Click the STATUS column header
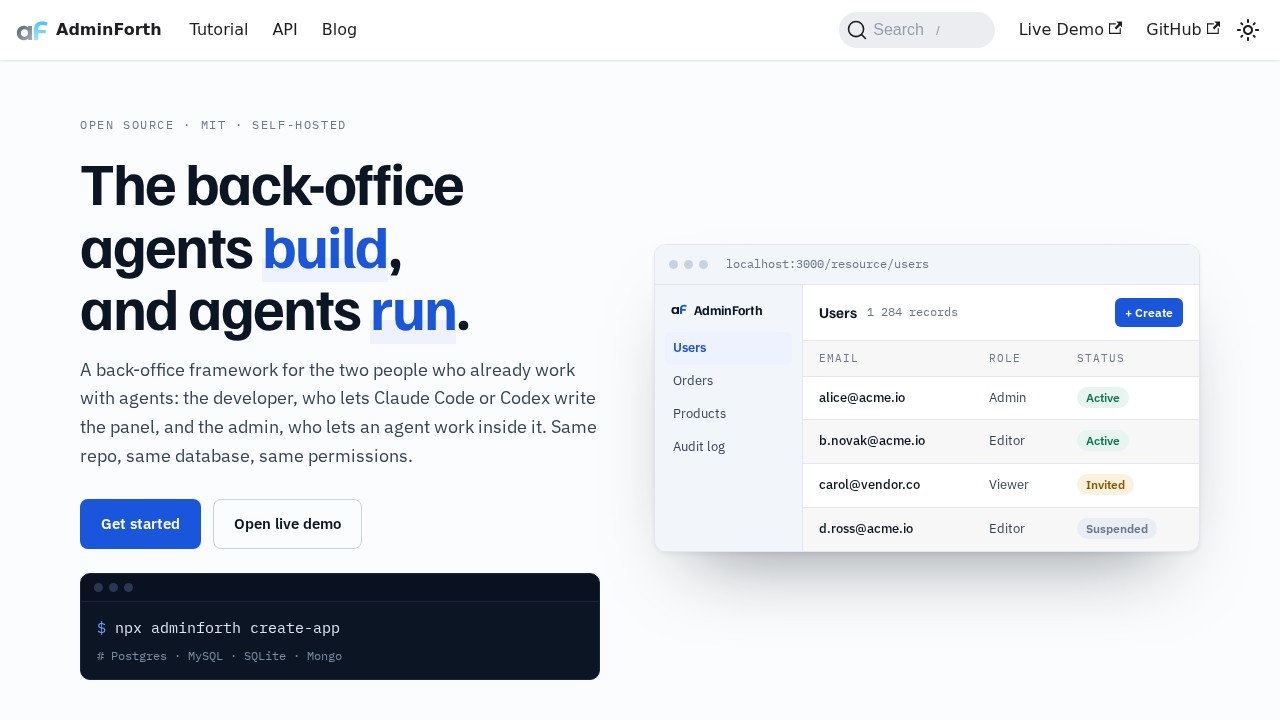Image resolution: width=1280 pixels, height=720 pixels. (1101, 358)
